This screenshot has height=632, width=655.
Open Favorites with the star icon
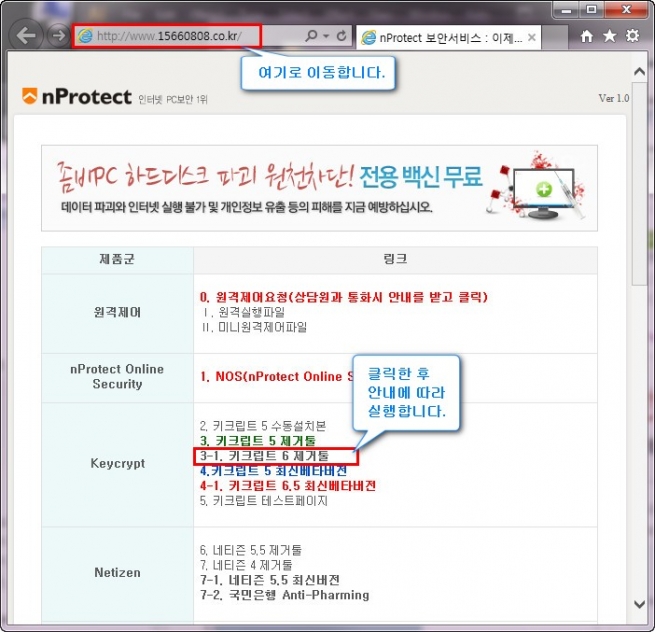coord(609,36)
